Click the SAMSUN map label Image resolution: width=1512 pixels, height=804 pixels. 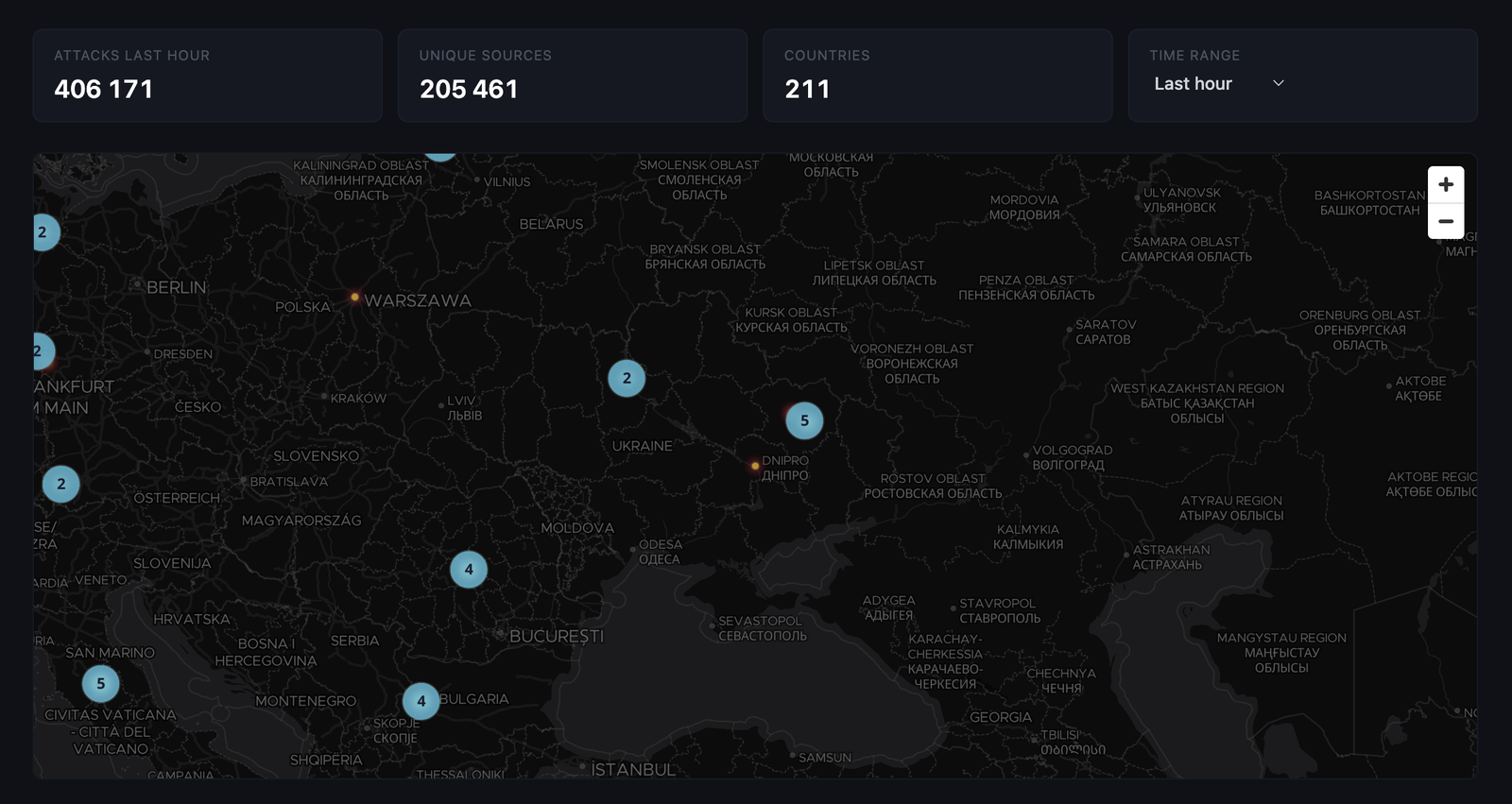825,758
